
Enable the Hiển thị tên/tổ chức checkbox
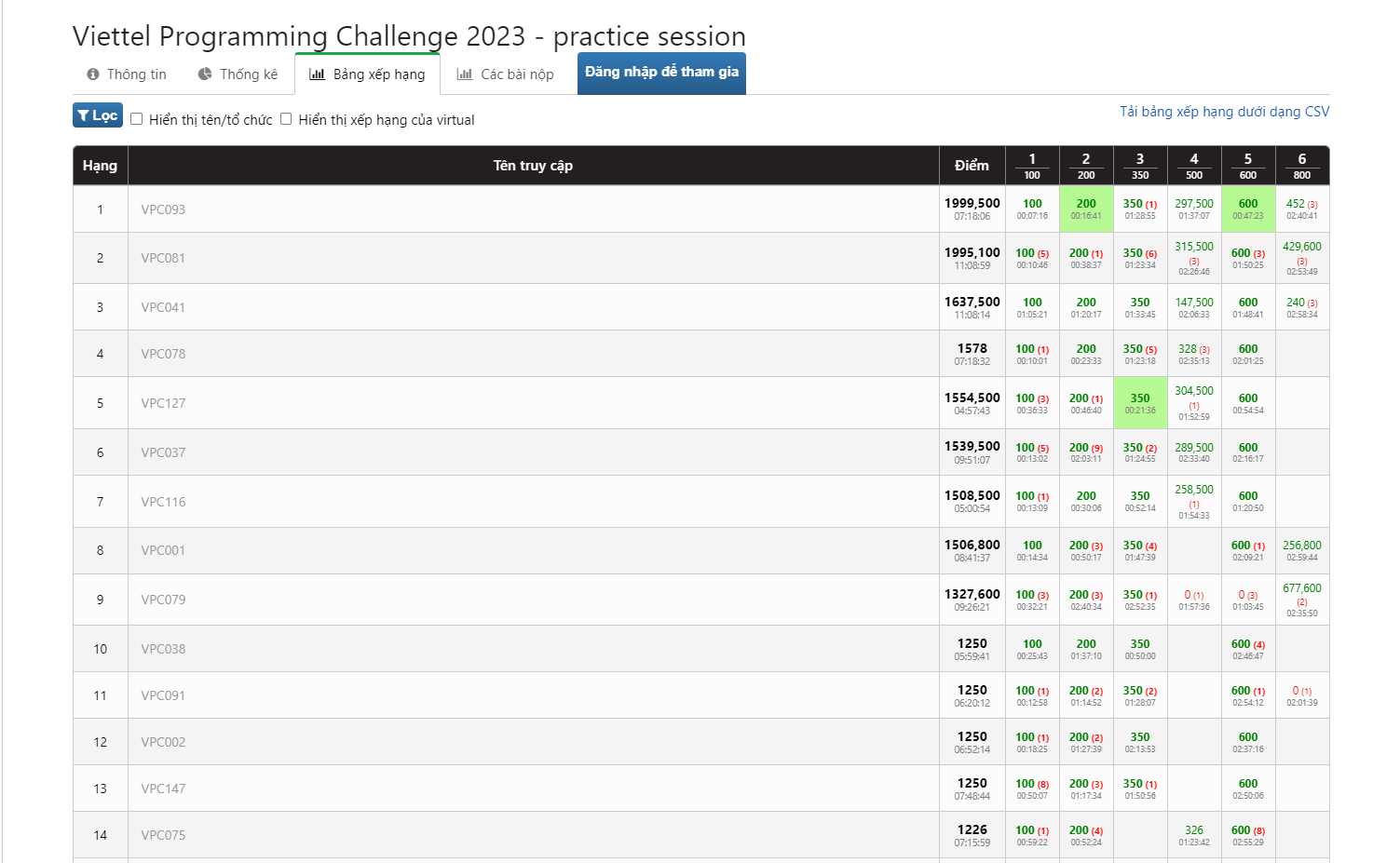point(137,119)
